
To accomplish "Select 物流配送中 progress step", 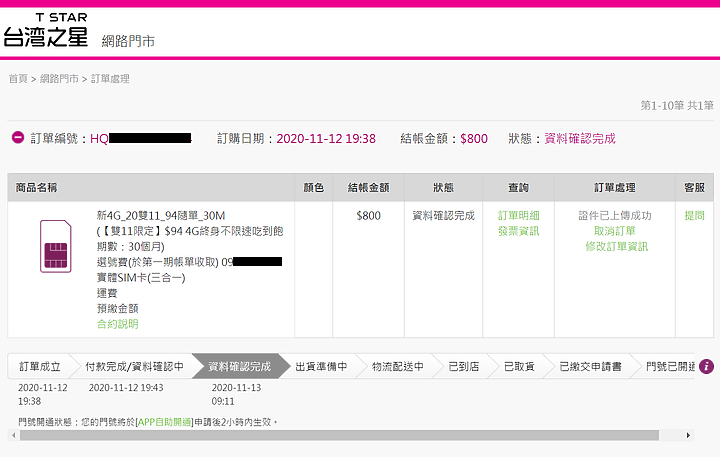I will coord(398,367).
